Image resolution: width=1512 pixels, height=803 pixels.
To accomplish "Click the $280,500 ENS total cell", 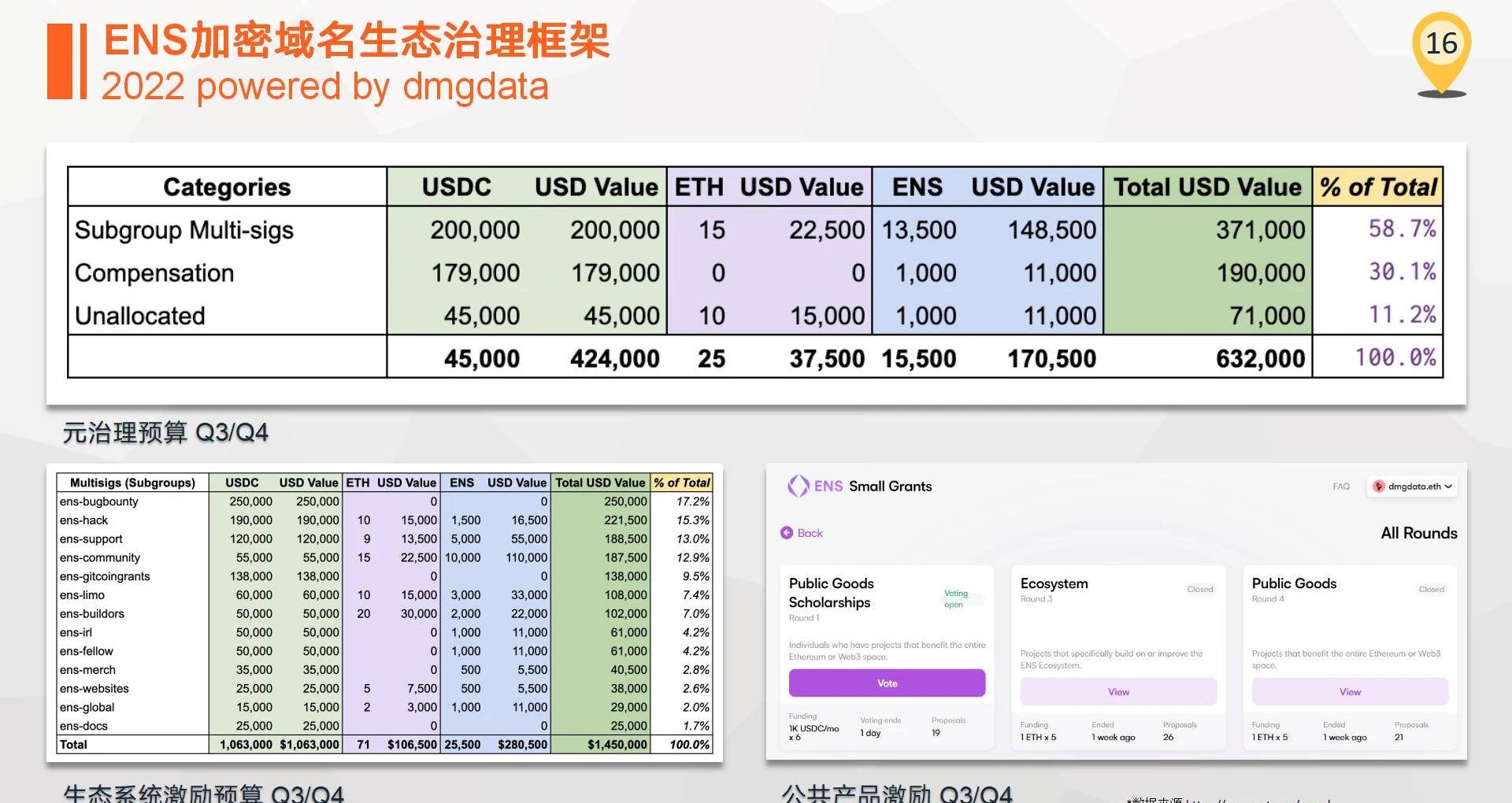I will pos(522,745).
